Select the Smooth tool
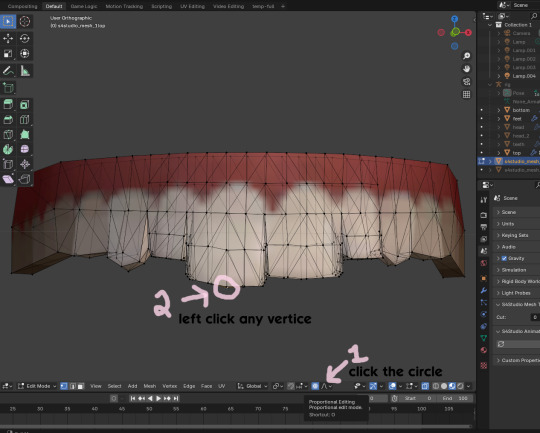 [x=24, y=149]
